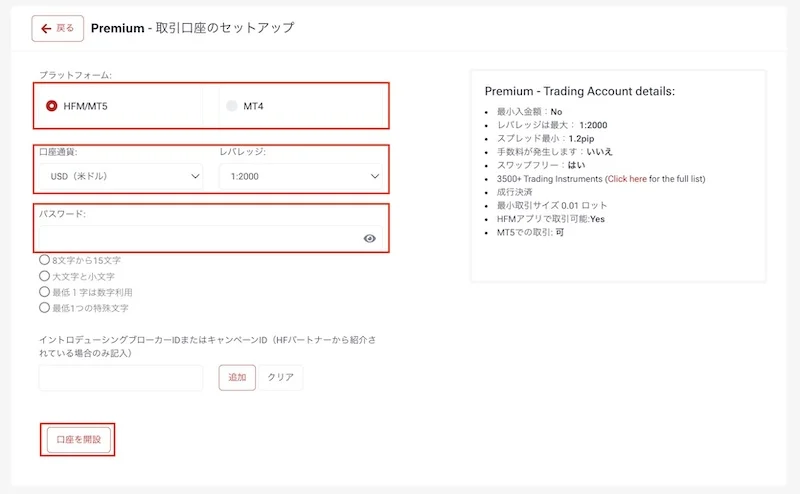
Task: Click the 最低1字は数字利用 requirement indicator
Action: (44, 292)
